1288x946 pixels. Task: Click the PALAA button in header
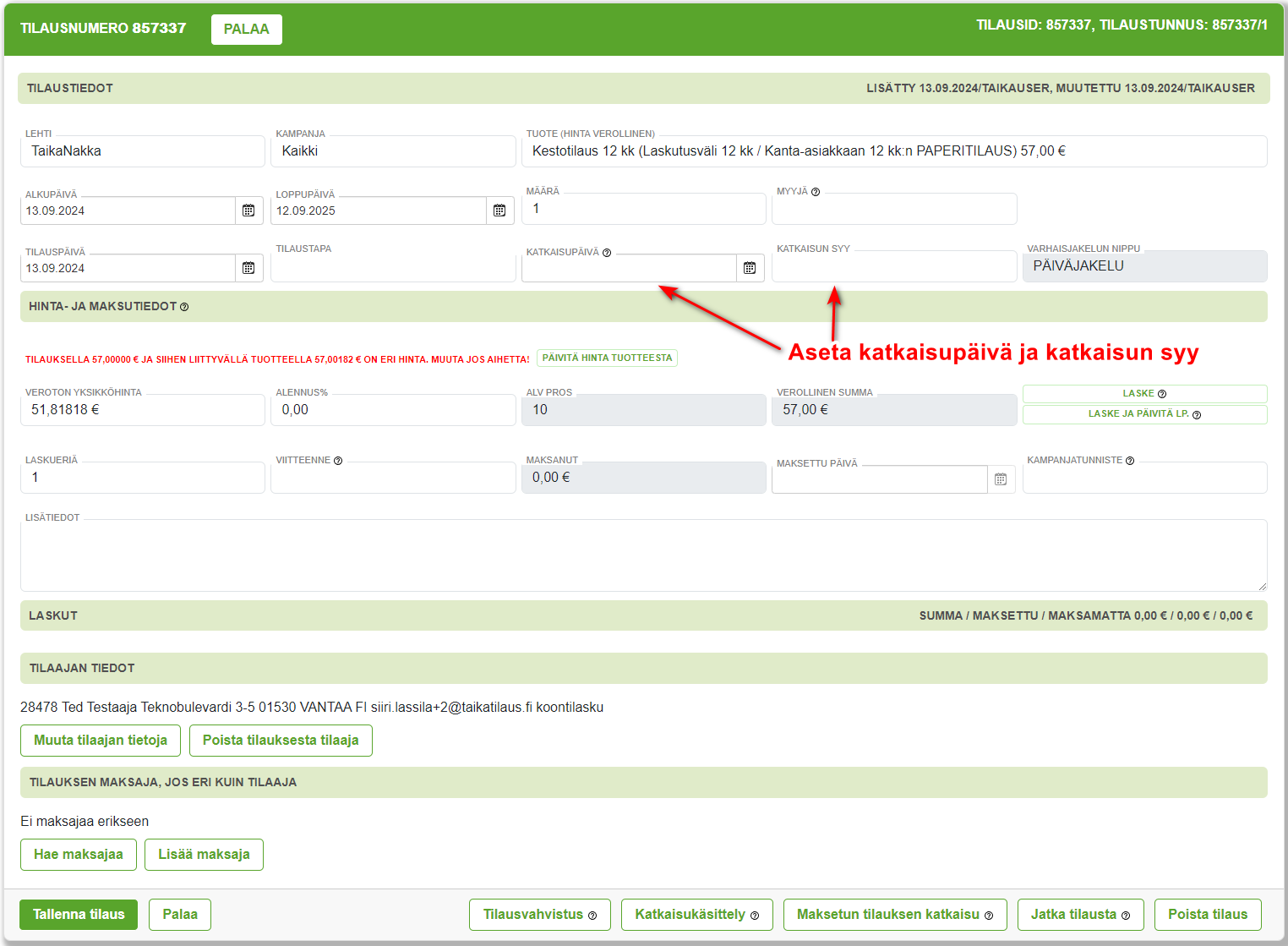247,29
